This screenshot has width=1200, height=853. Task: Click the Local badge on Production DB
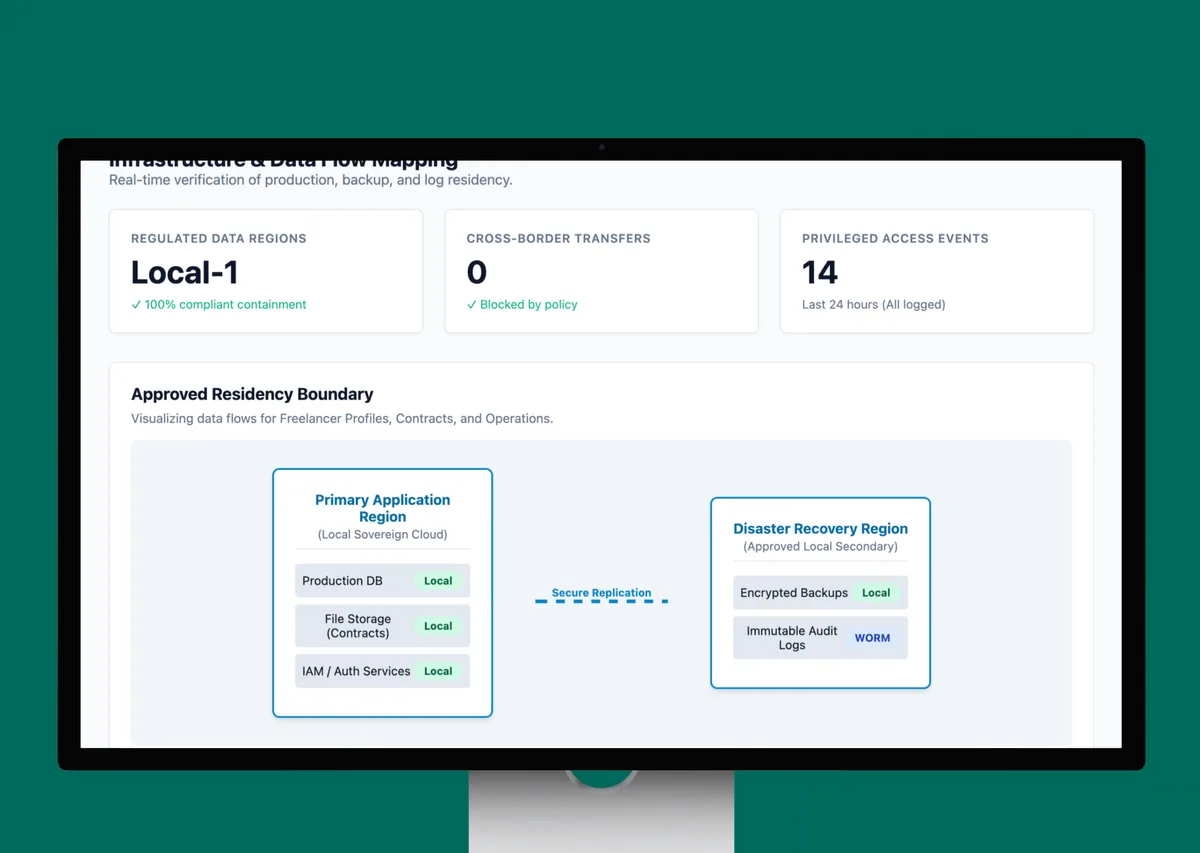pos(438,581)
